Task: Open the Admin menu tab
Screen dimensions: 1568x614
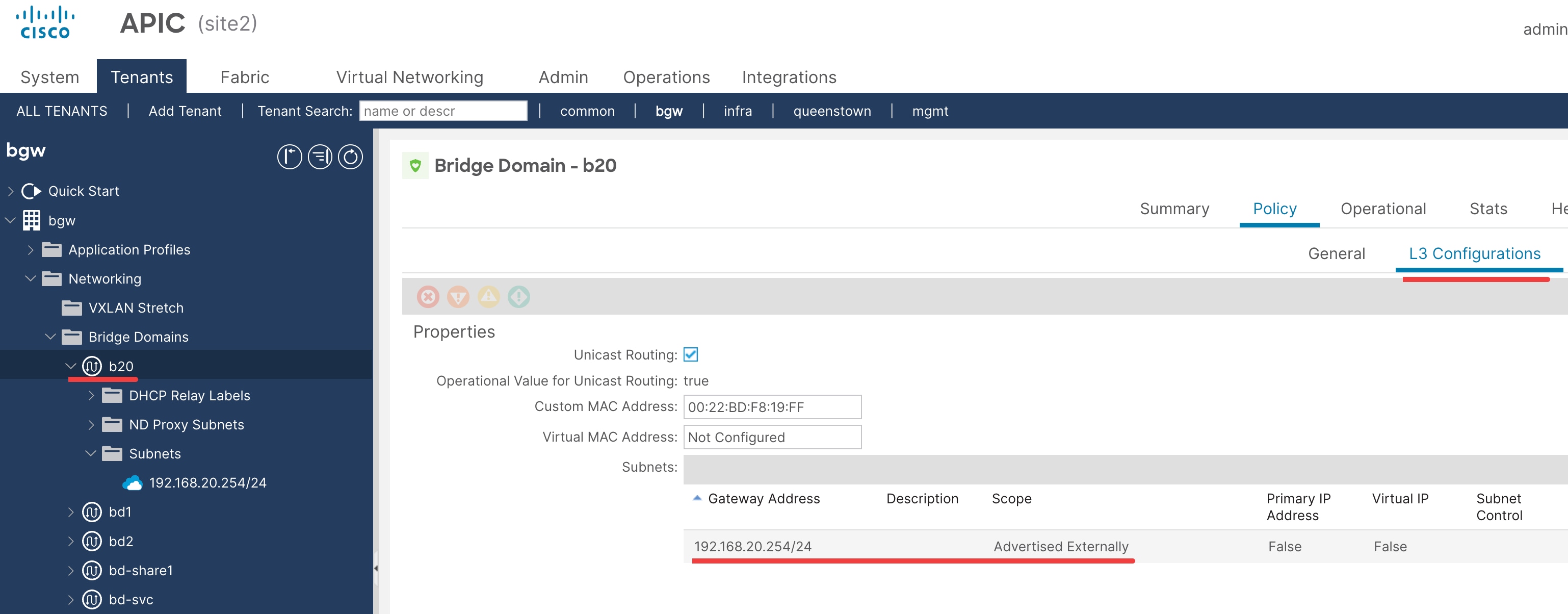Action: pyautogui.click(x=563, y=78)
